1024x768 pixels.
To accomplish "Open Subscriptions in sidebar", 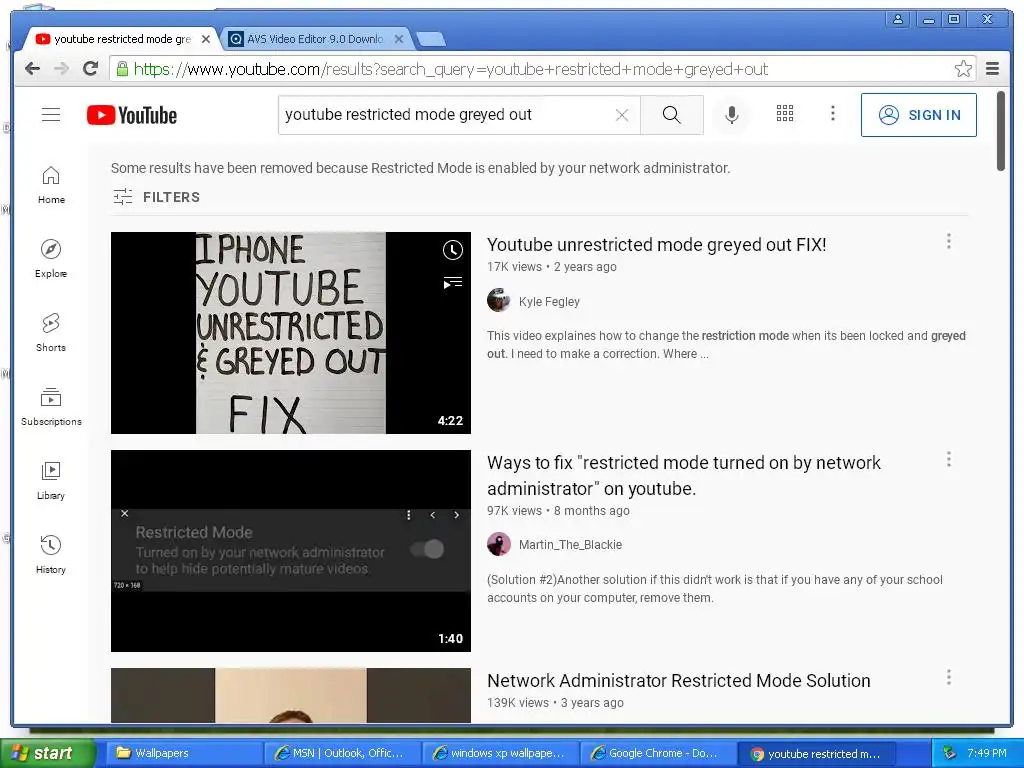I will click(x=51, y=407).
